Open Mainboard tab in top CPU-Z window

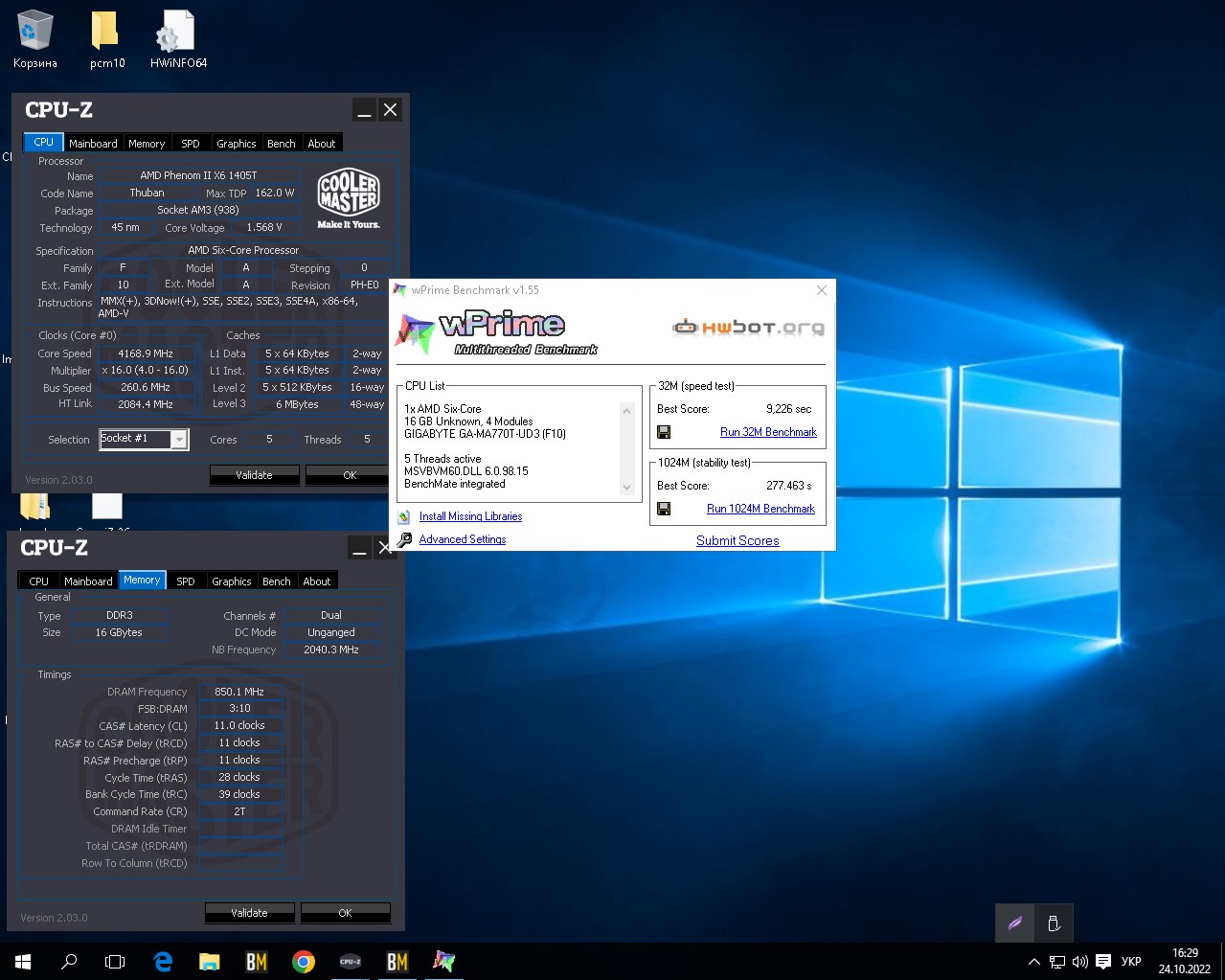93,143
